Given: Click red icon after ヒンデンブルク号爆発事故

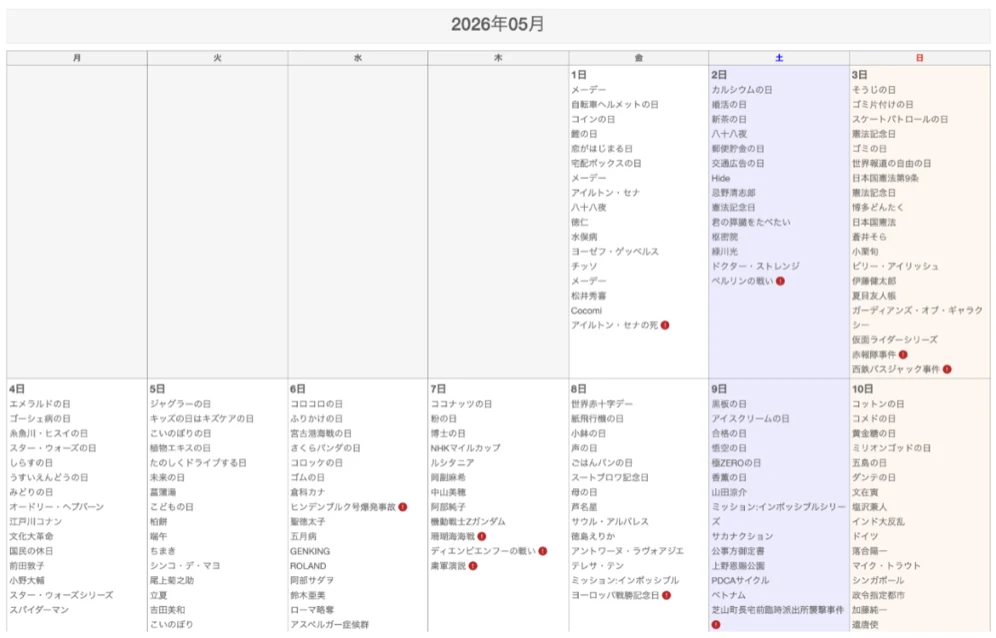Looking at the screenshot, I should [x=403, y=507].
